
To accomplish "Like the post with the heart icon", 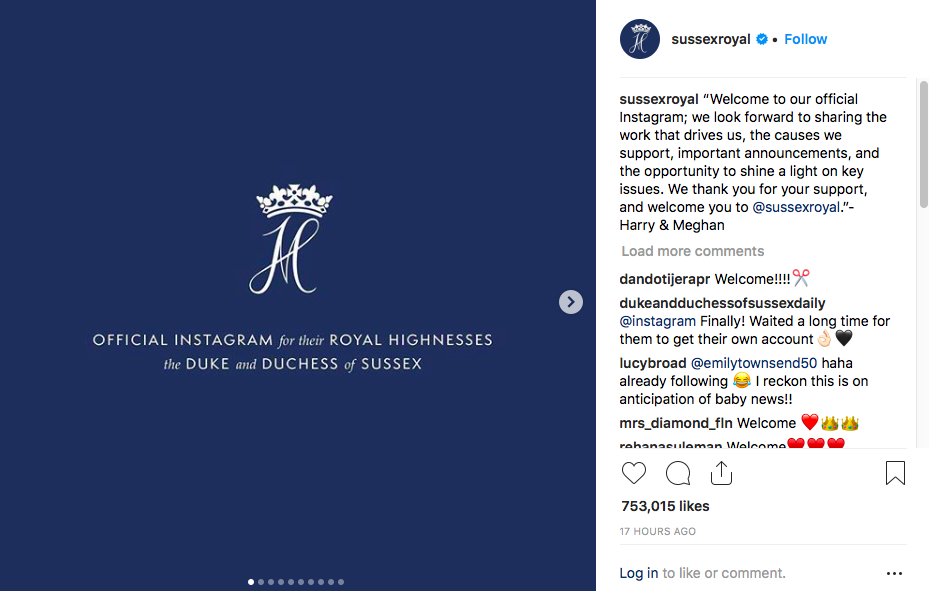I will pos(633,473).
